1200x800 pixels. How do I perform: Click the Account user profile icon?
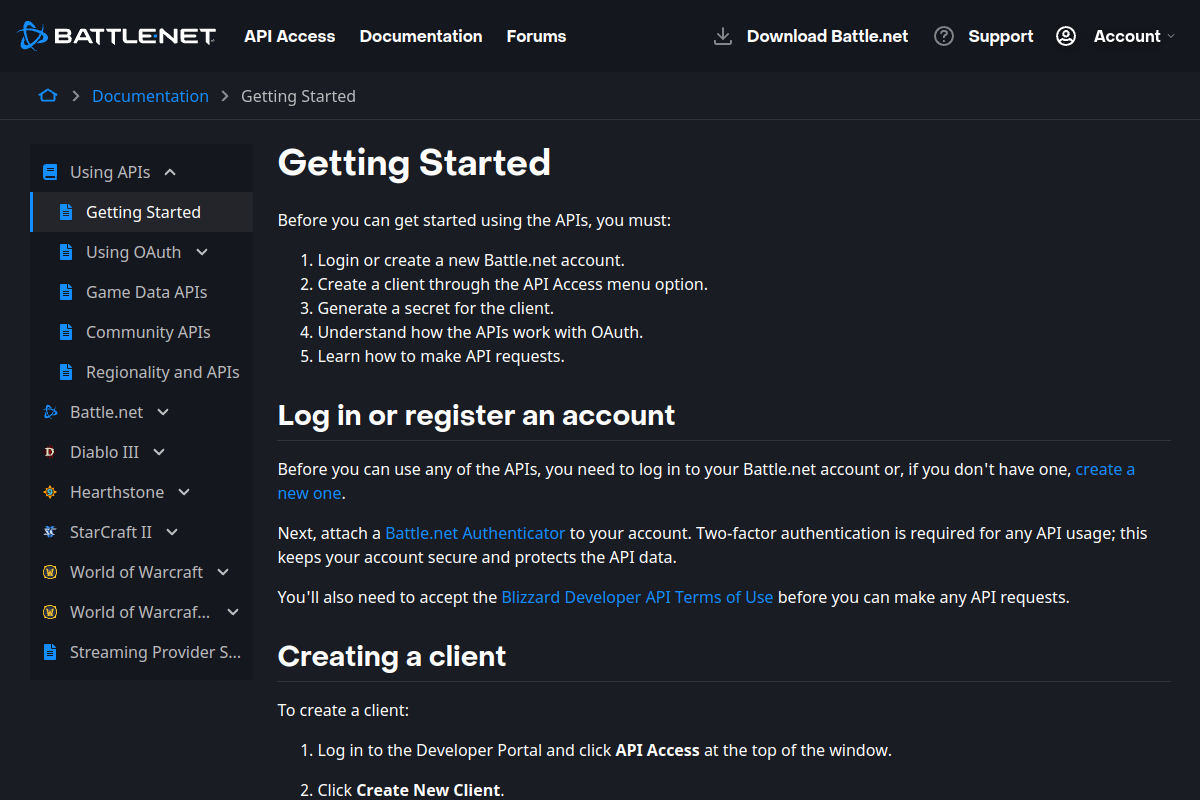tap(1066, 36)
